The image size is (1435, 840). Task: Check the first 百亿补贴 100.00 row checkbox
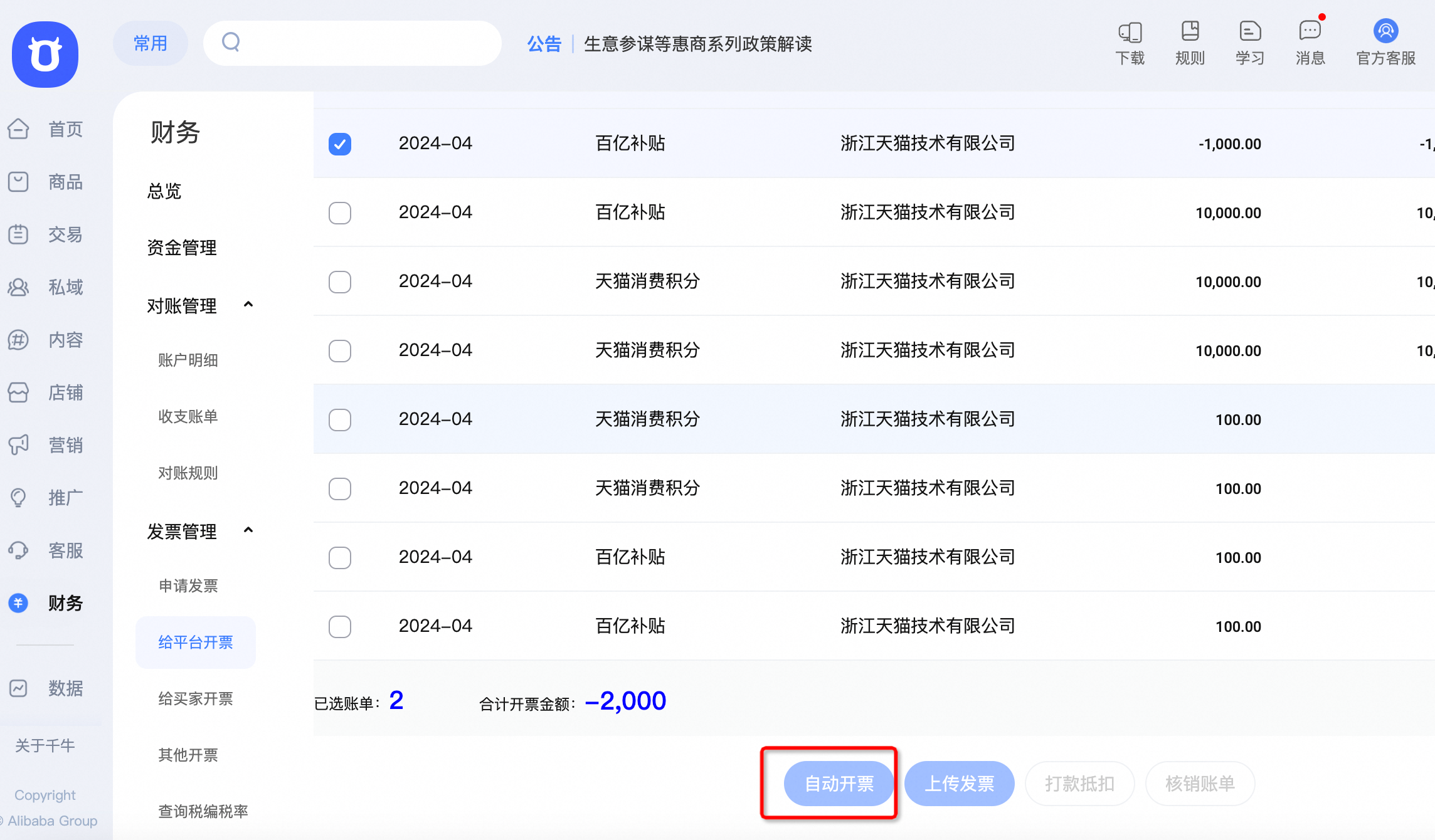[340, 558]
